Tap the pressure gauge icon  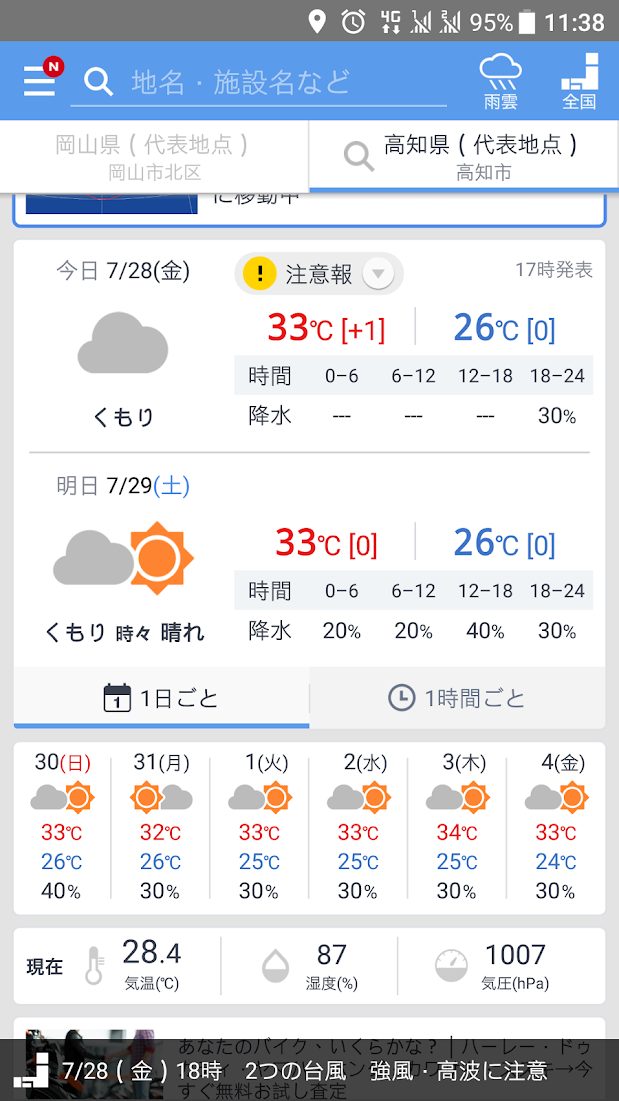click(451, 966)
